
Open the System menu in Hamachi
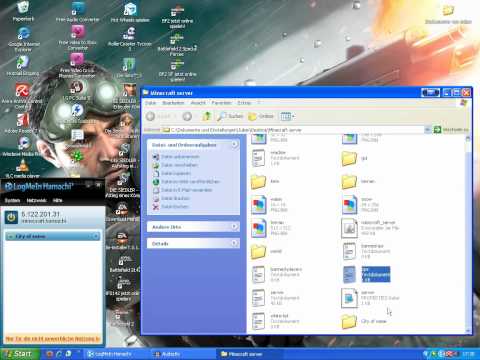[x=12, y=200]
